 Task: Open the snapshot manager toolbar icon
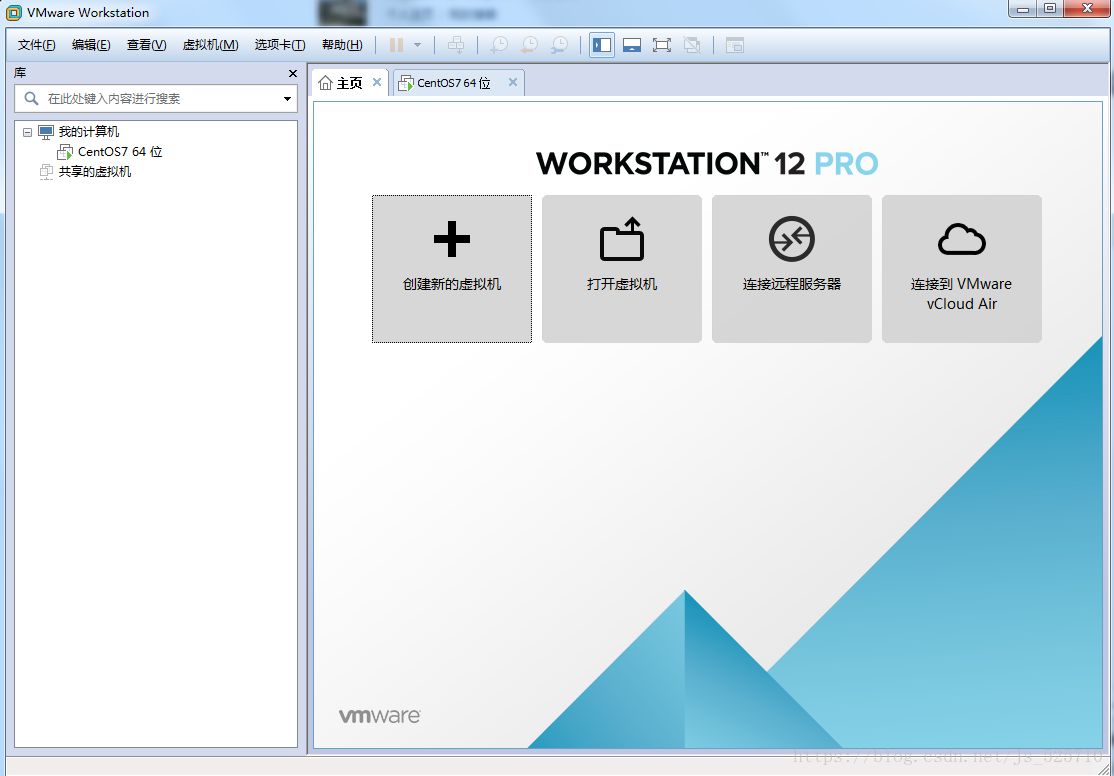(560, 45)
